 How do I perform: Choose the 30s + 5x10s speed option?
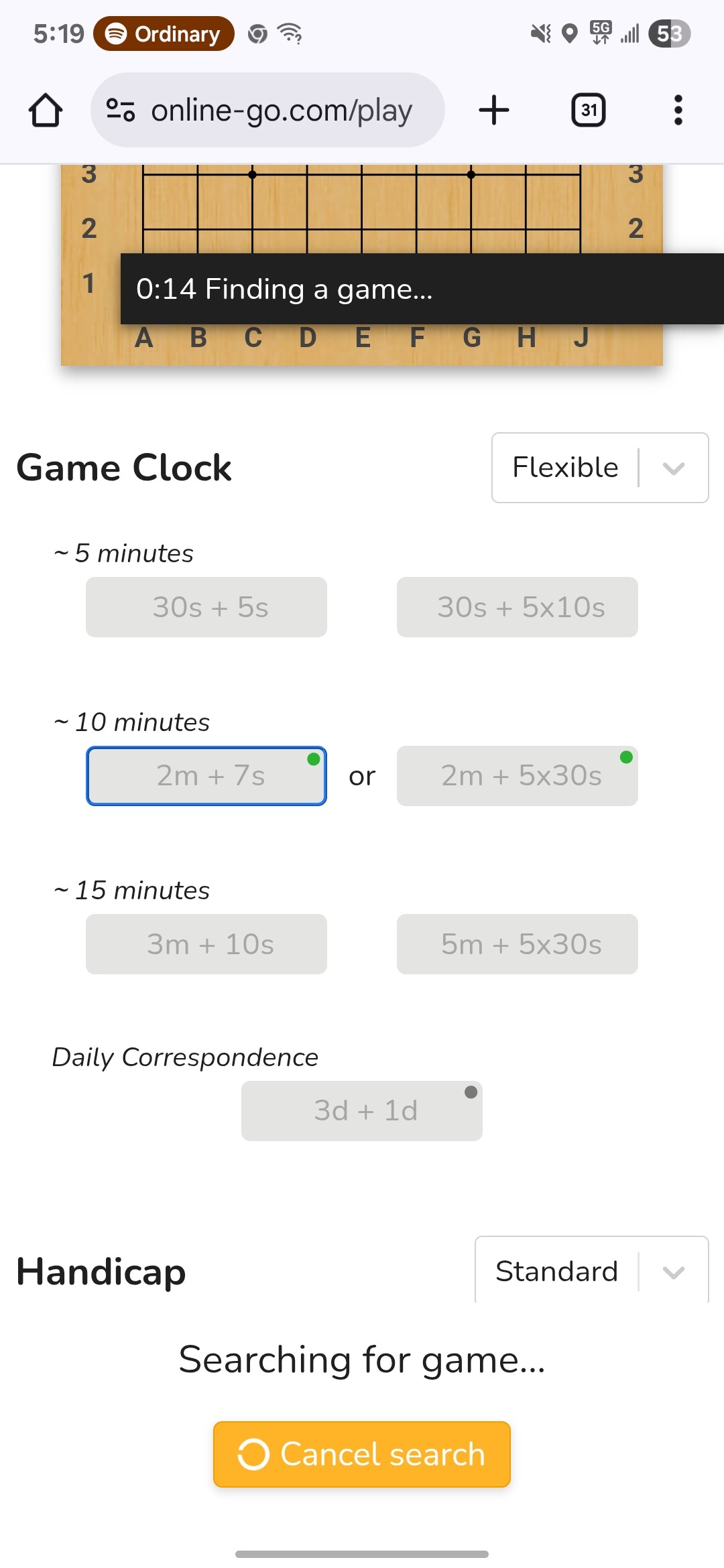click(x=518, y=607)
